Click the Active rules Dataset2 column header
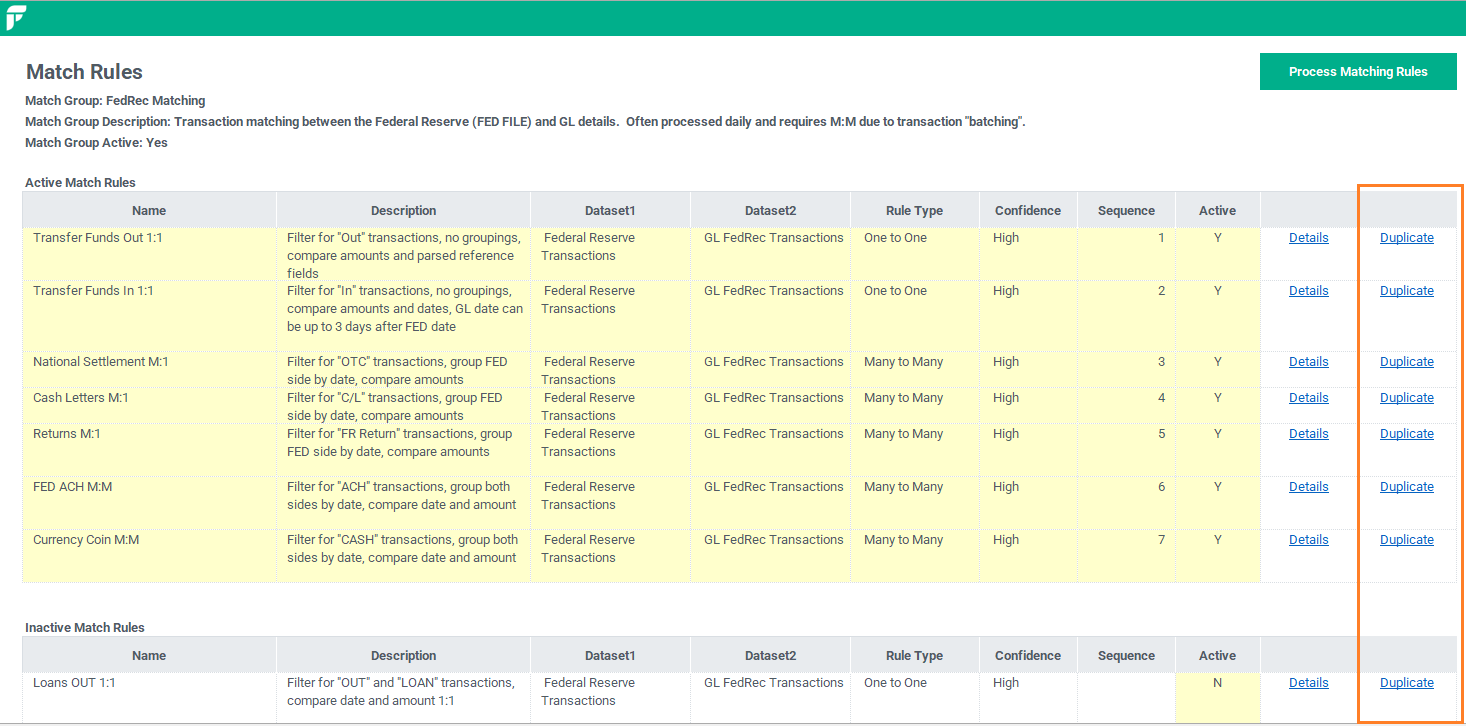Image resolution: width=1466 pixels, height=726 pixels. pos(770,210)
